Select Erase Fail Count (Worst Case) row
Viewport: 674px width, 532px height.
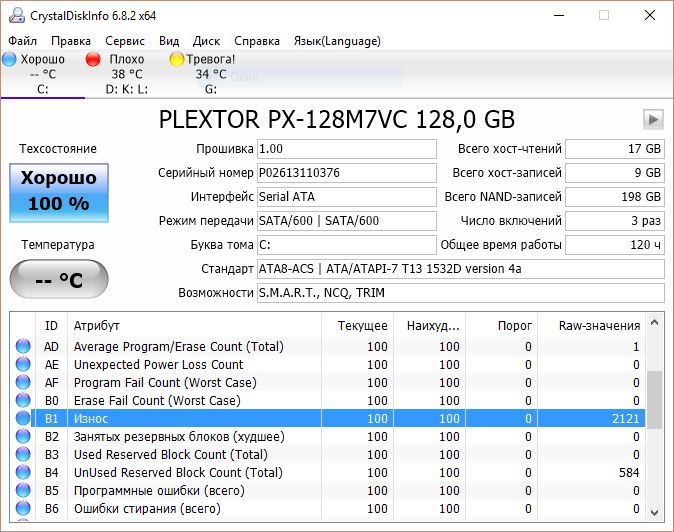pos(328,400)
